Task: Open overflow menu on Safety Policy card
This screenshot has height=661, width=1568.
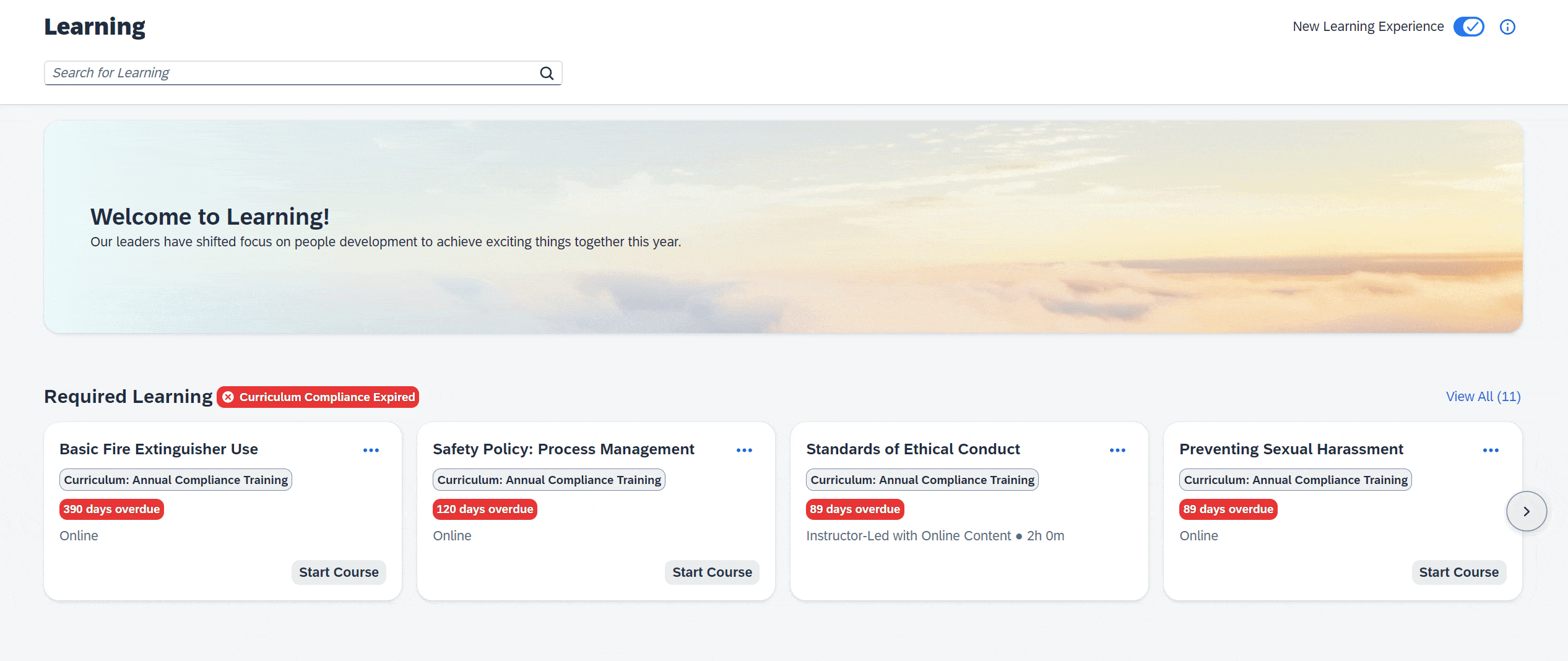Action: tap(745, 450)
